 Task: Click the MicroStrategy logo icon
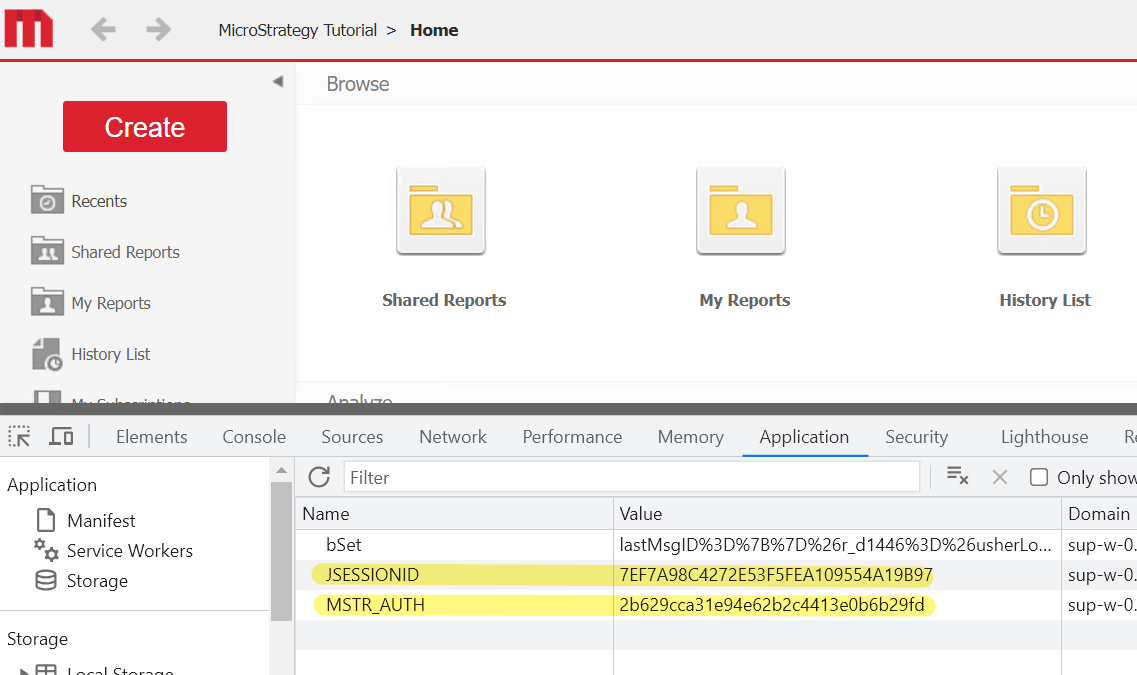(x=29, y=29)
